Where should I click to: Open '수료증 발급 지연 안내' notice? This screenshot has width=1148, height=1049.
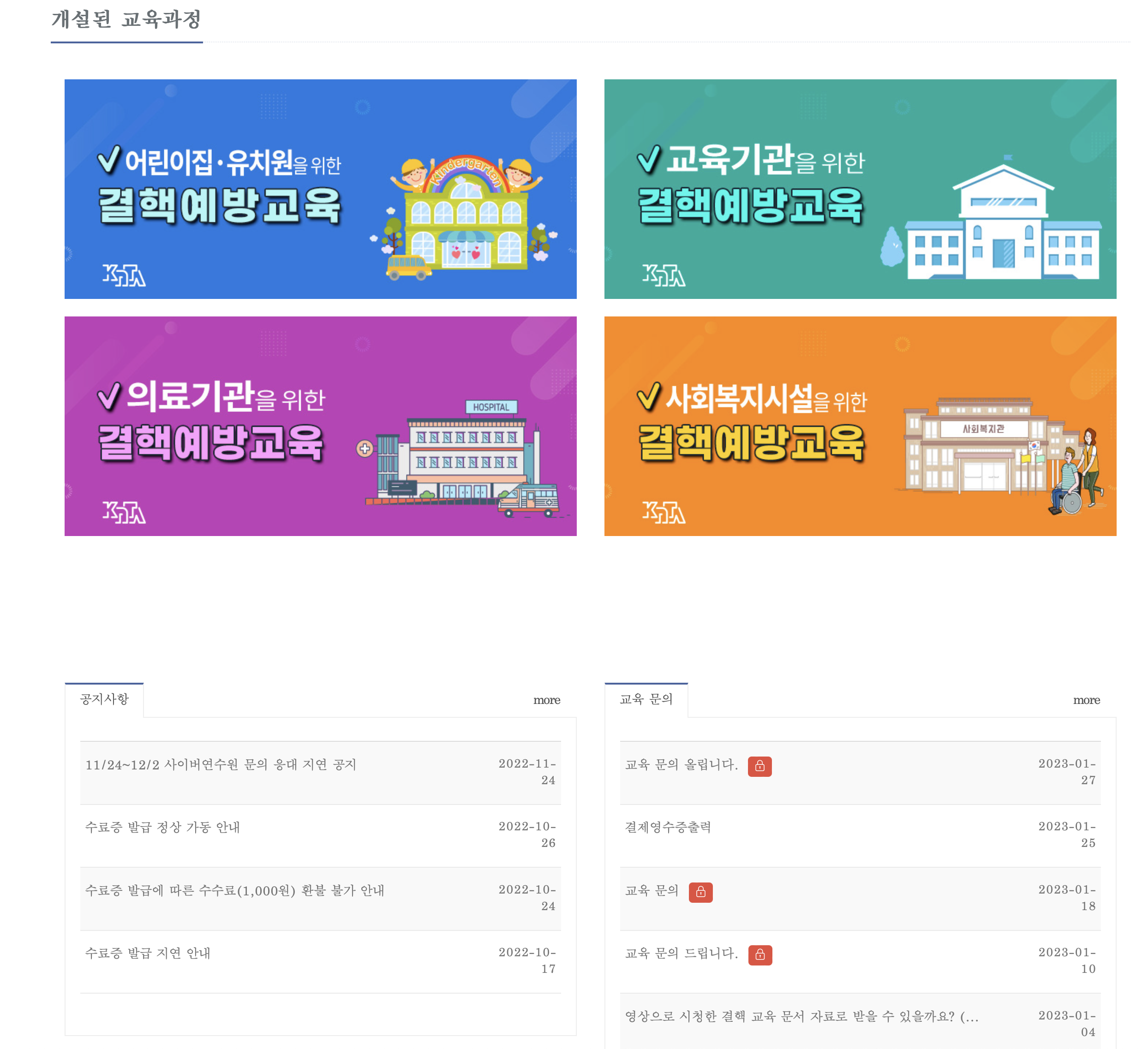pos(148,953)
